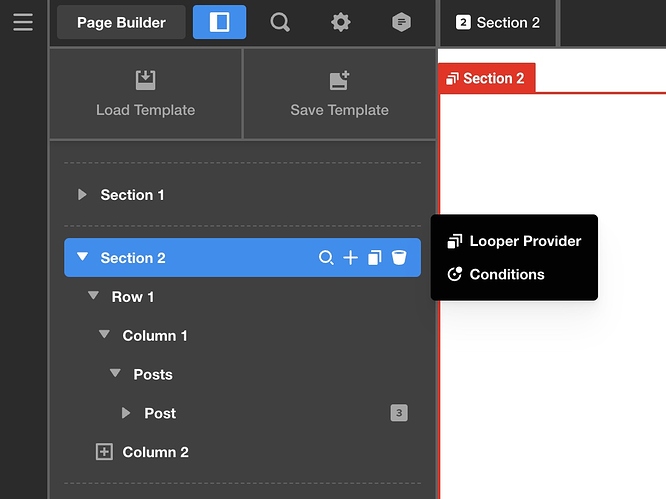
Task: Open the hamburger main menu
Action: tap(23, 22)
